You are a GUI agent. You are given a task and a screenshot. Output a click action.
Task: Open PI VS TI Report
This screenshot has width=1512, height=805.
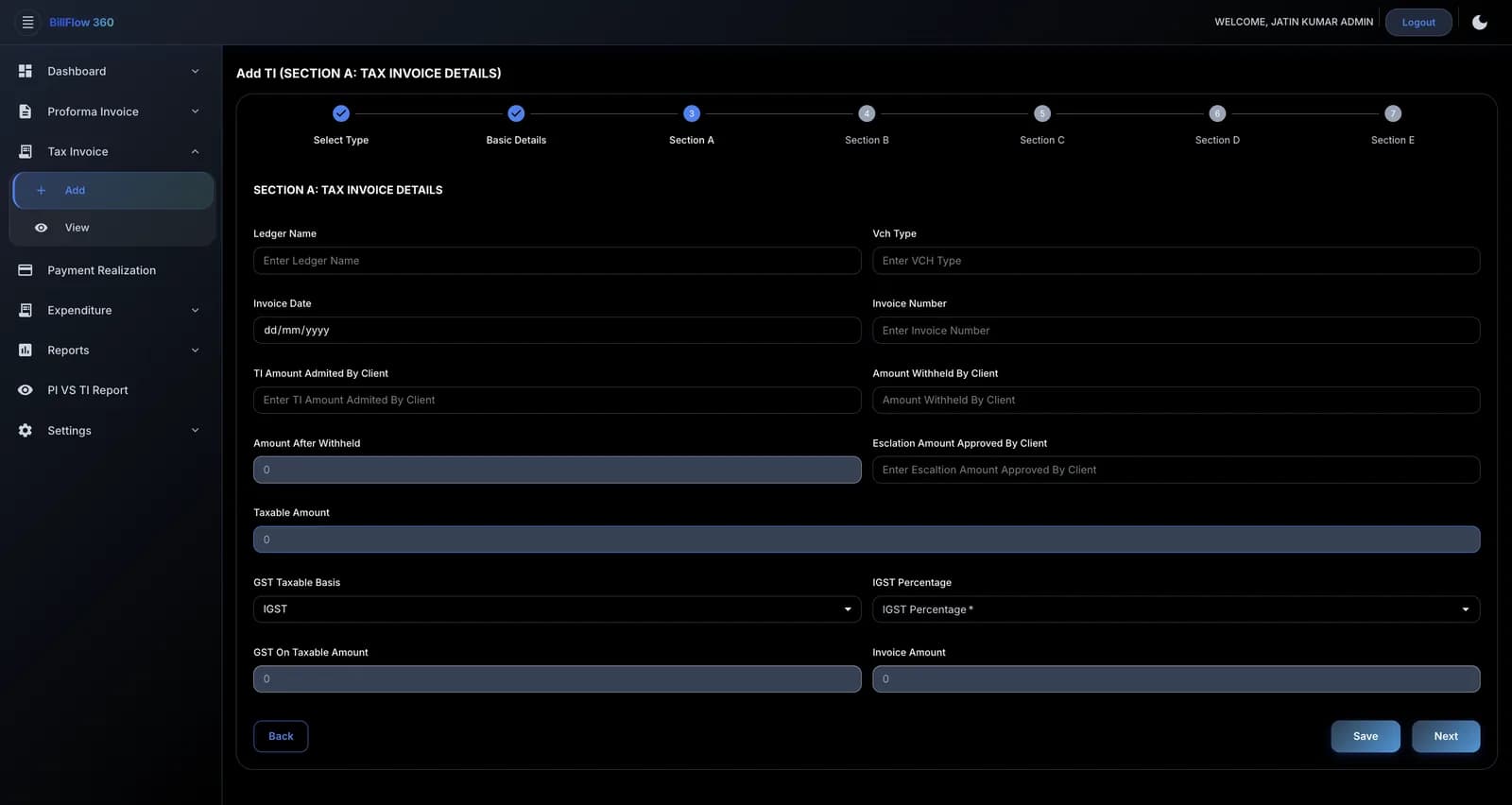point(111,390)
